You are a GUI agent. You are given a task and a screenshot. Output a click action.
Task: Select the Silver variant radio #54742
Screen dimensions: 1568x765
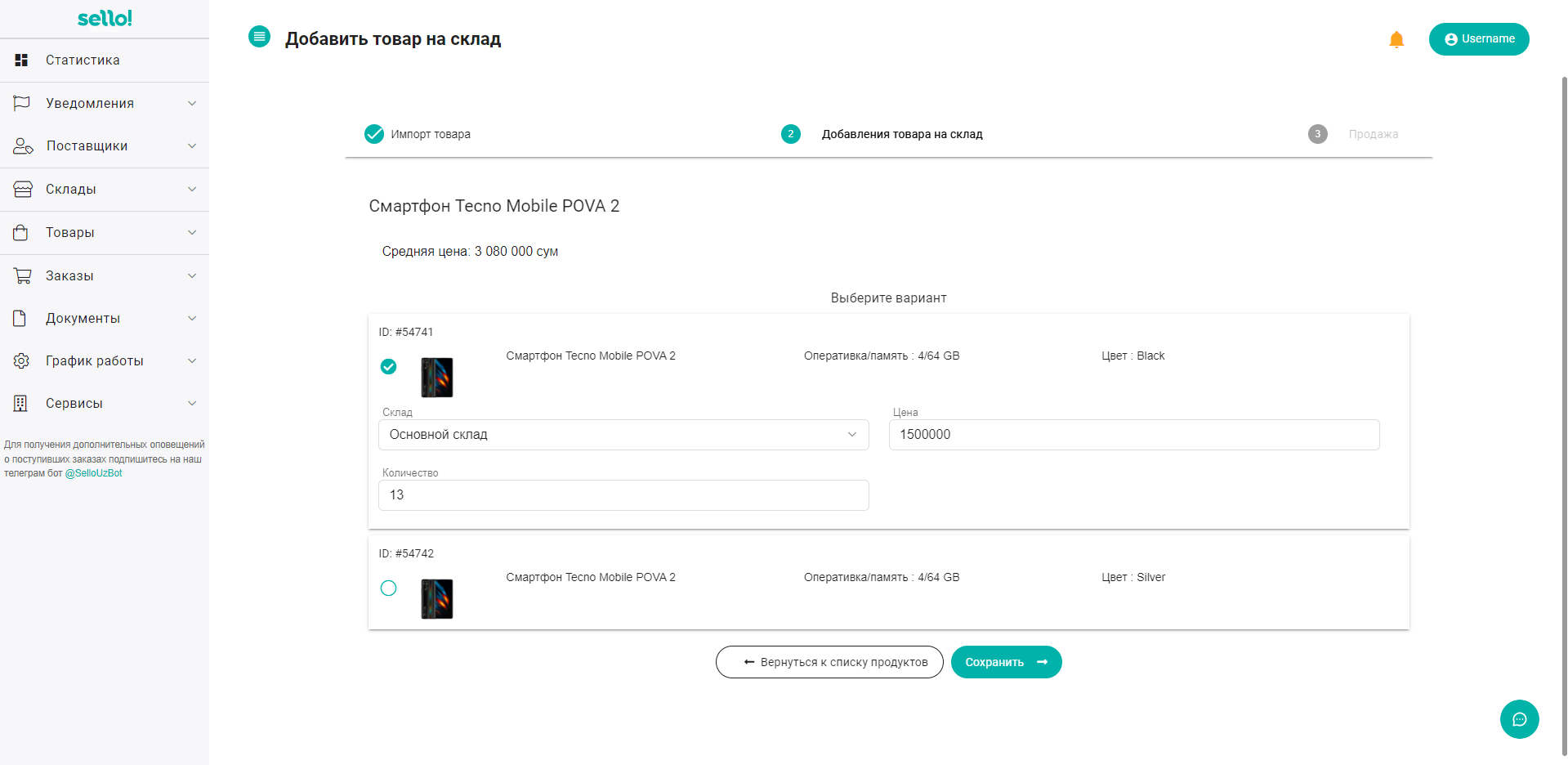tap(389, 588)
